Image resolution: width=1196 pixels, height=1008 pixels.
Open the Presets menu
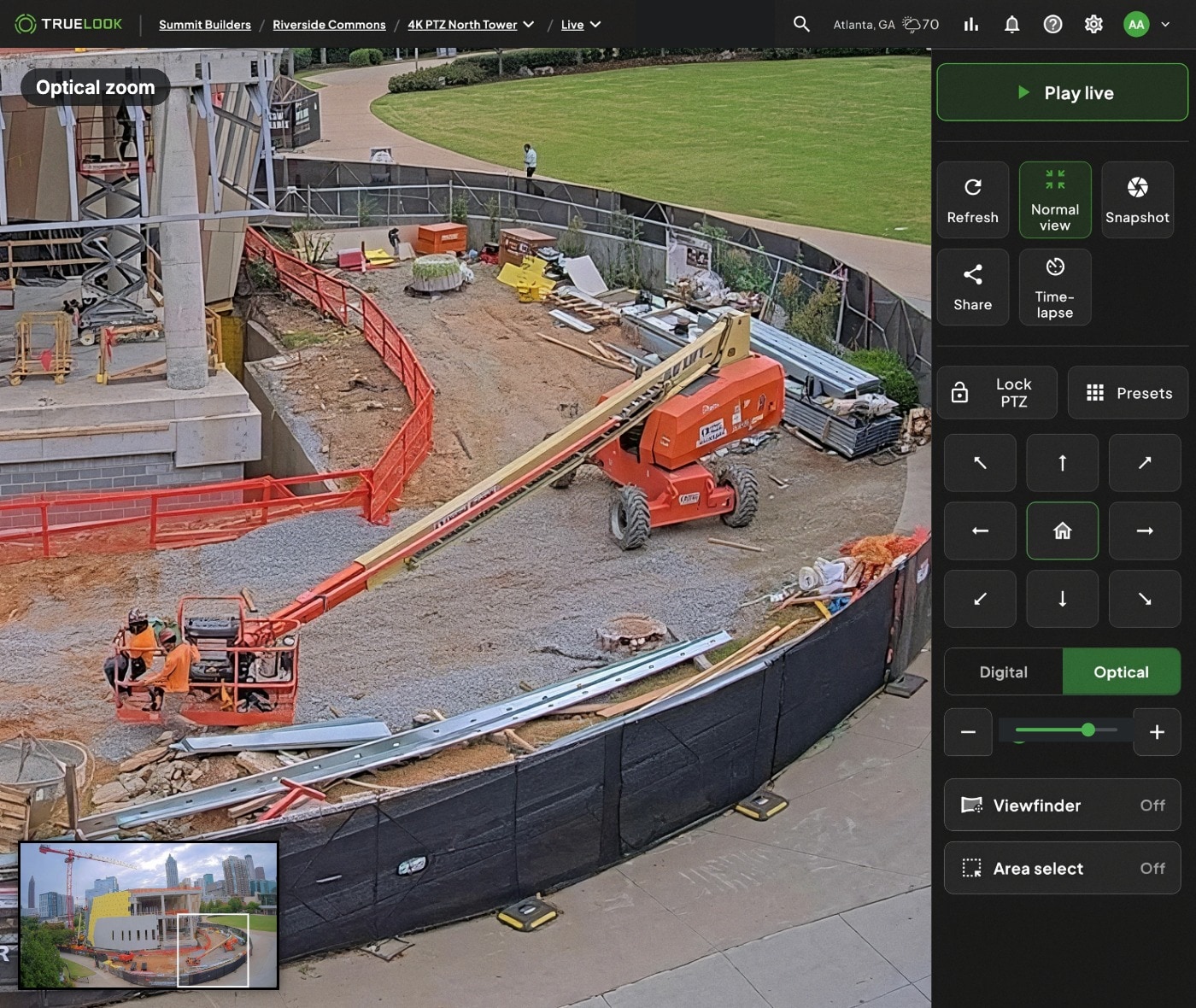[1128, 393]
